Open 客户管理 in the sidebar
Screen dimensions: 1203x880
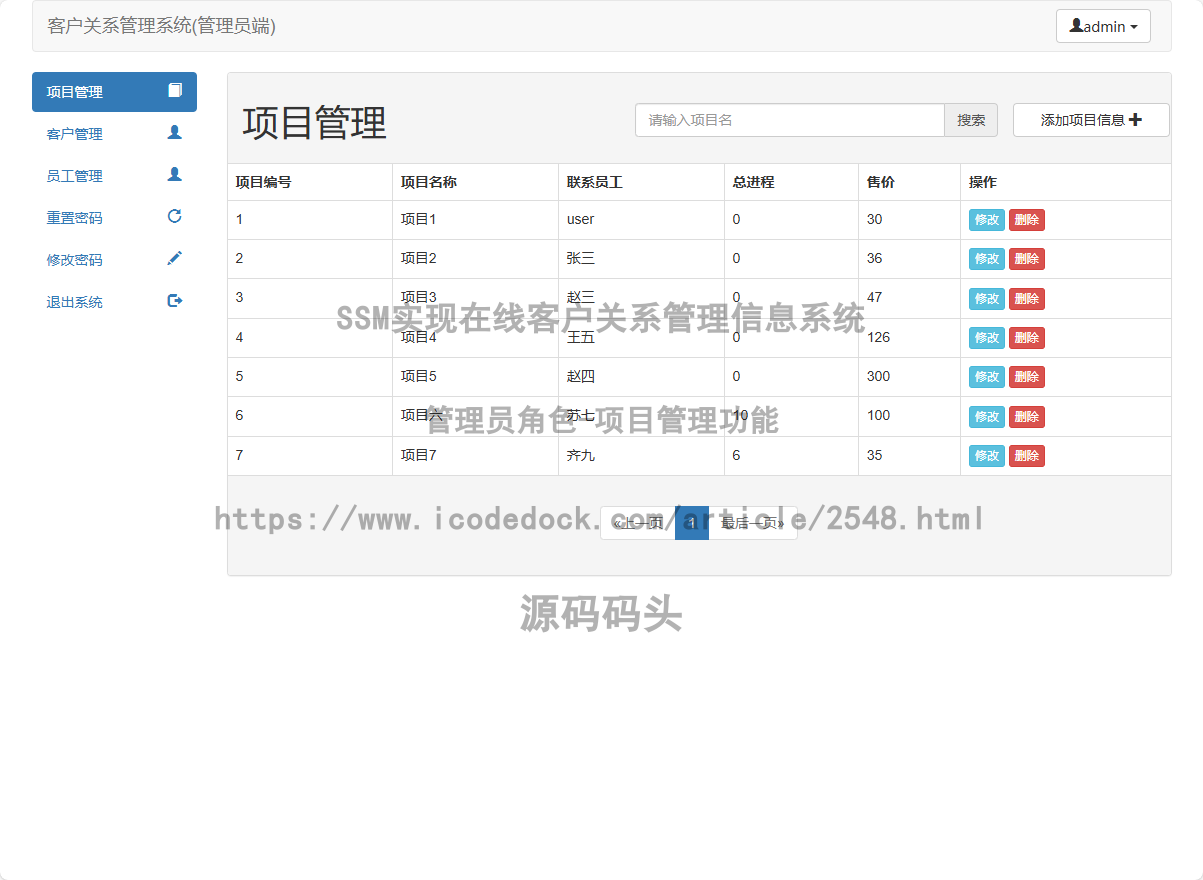tap(114, 134)
